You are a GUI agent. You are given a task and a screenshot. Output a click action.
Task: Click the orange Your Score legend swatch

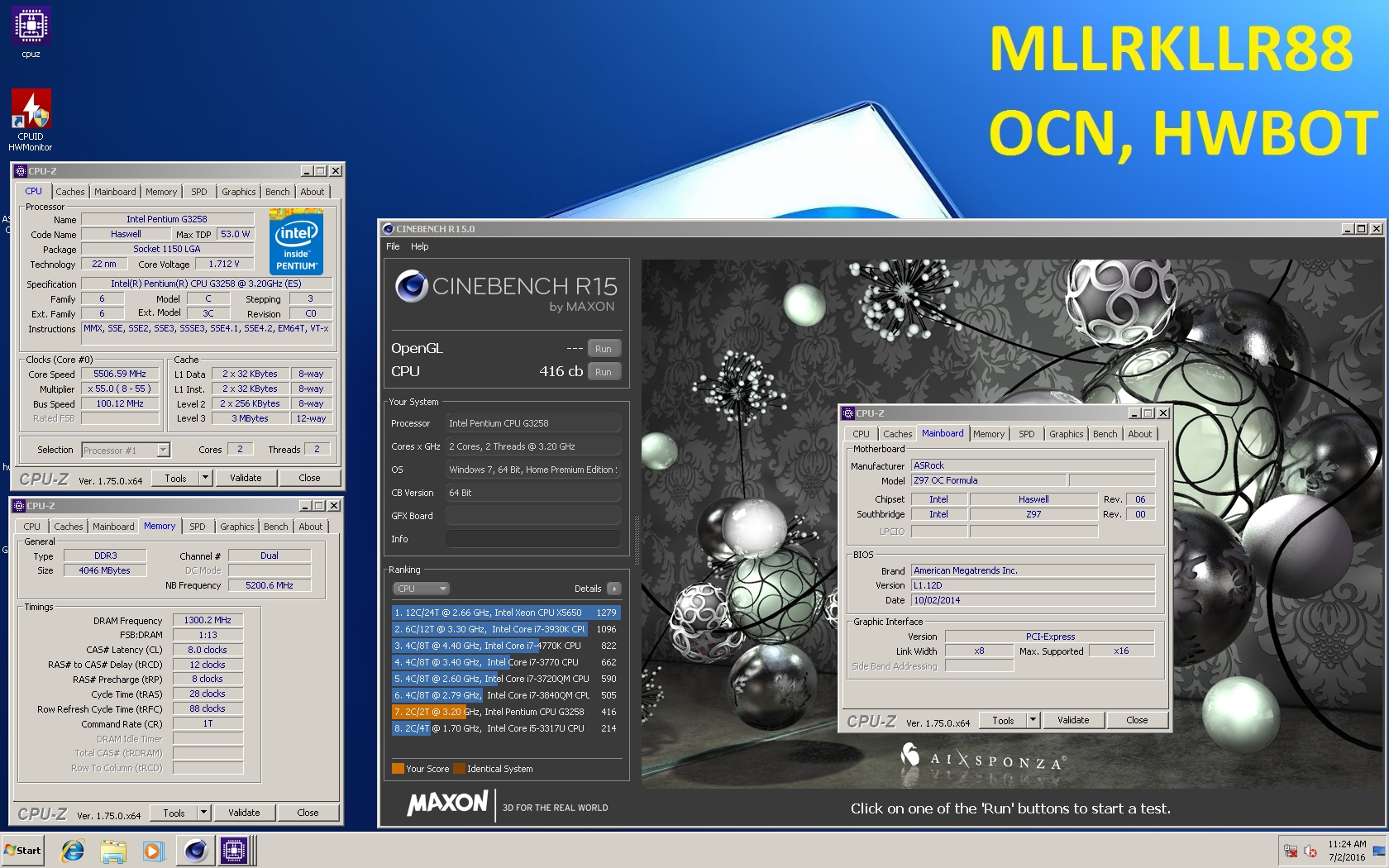[x=398, y=769]
